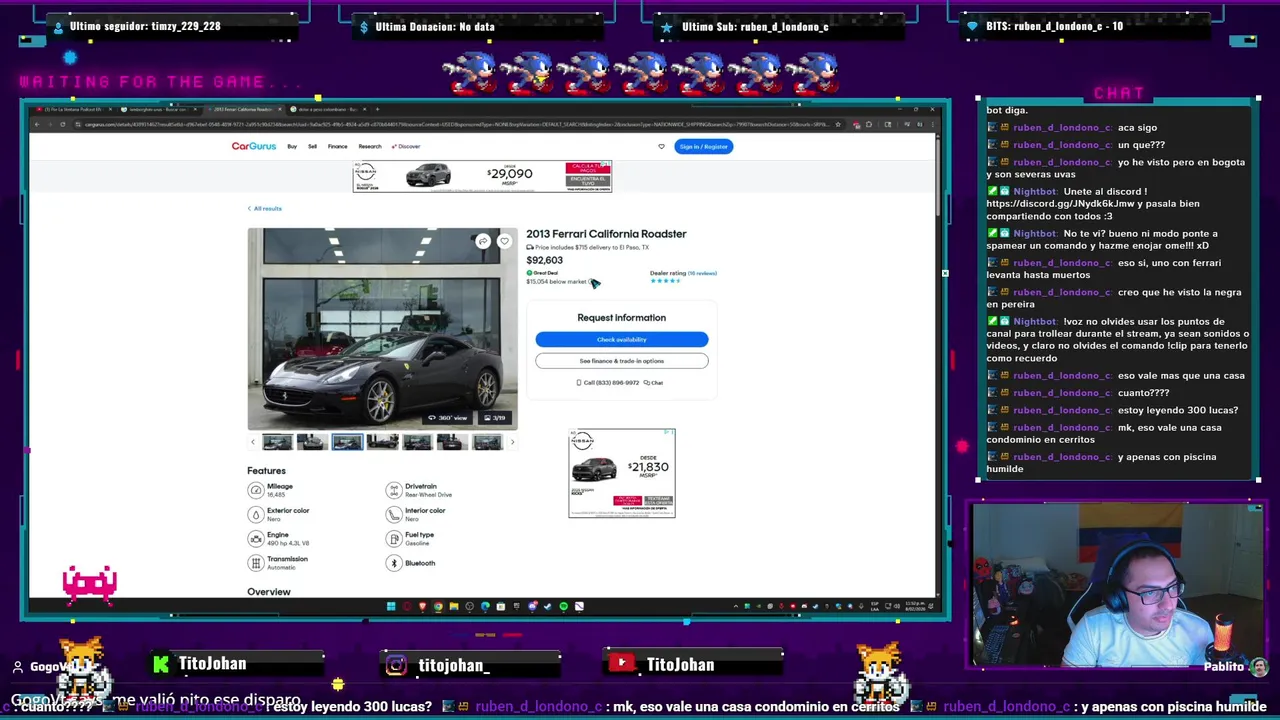Click the Nissan $21,830 sidebar ad
This screenshot has width=1280, height=720.
point(622,473)
